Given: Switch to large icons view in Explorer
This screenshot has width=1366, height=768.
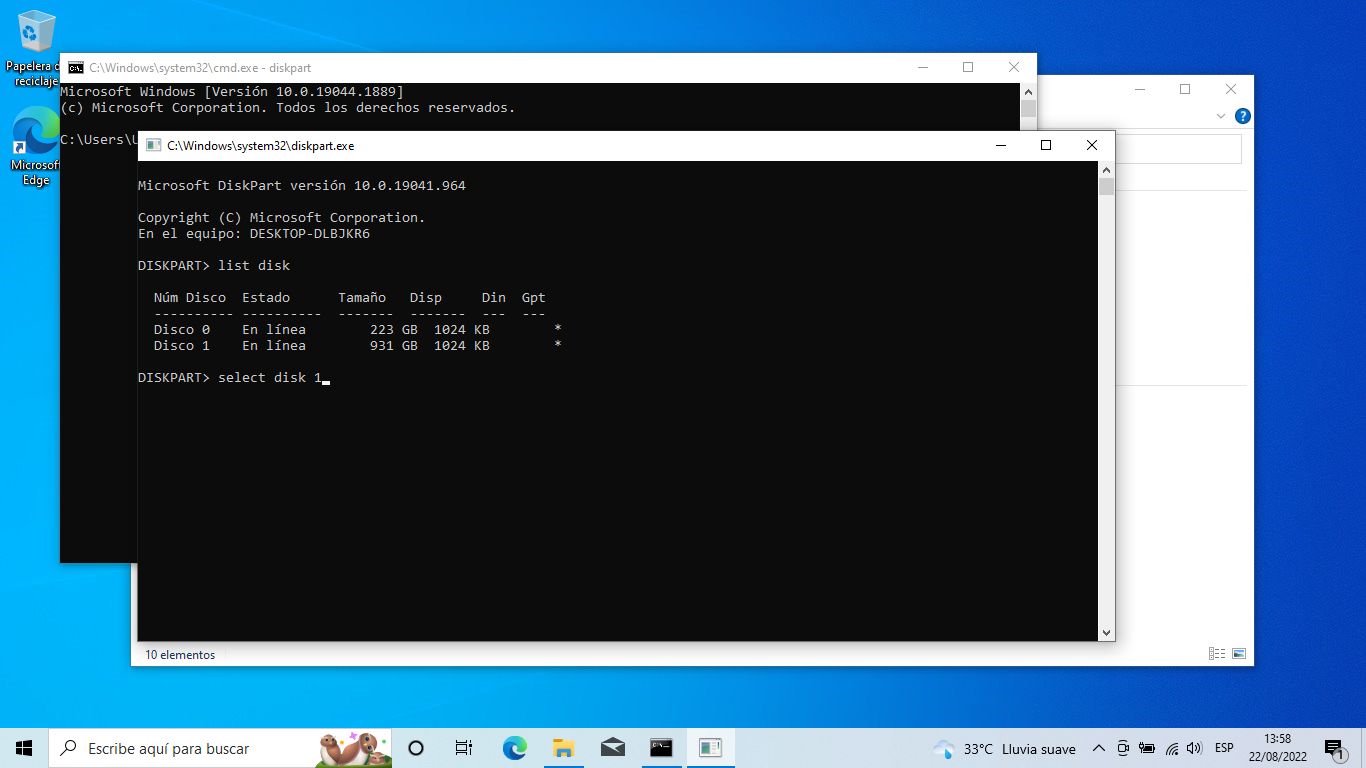Looking at the screenshot, I should tap(1239, 654).
